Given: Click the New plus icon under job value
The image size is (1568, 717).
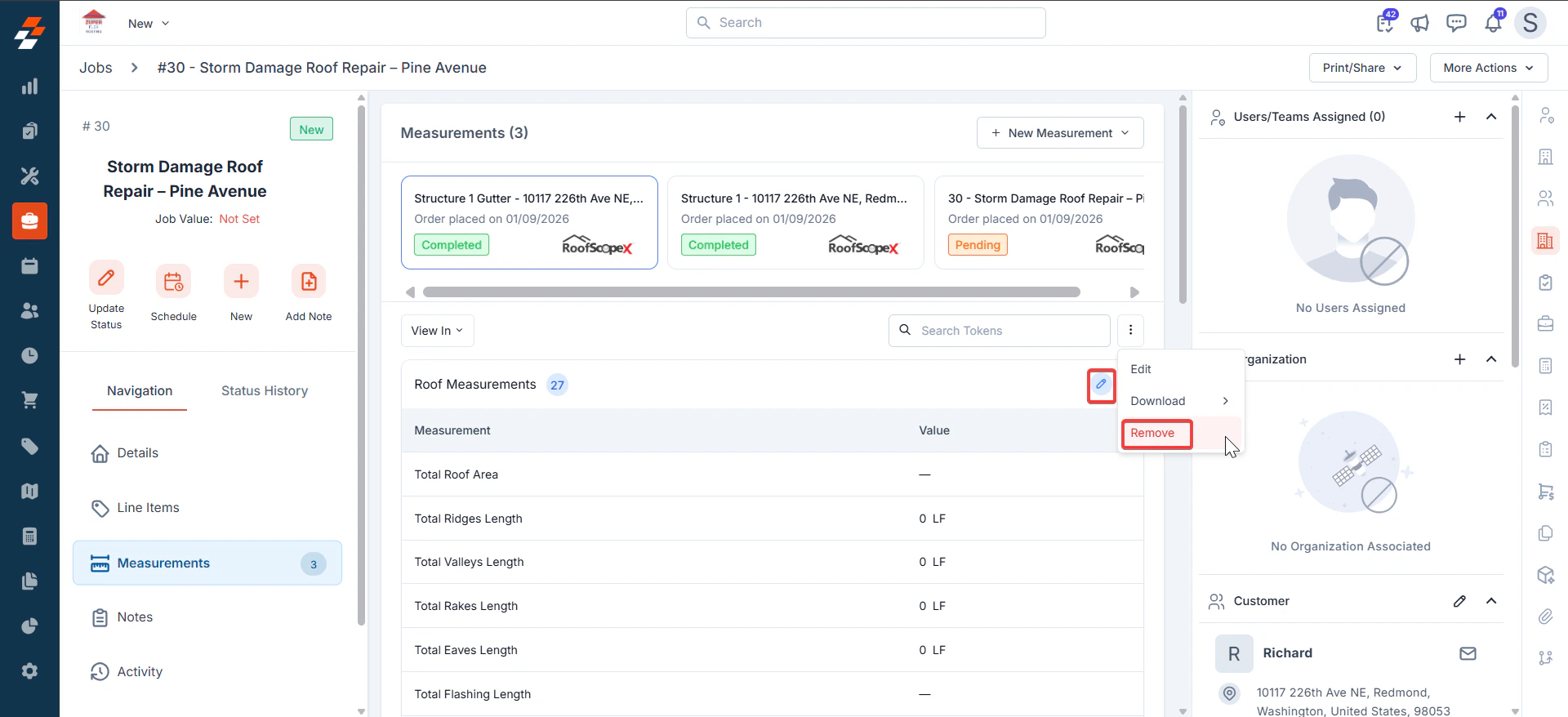Looking at the screenshot, I should click(x=241, y=282).
